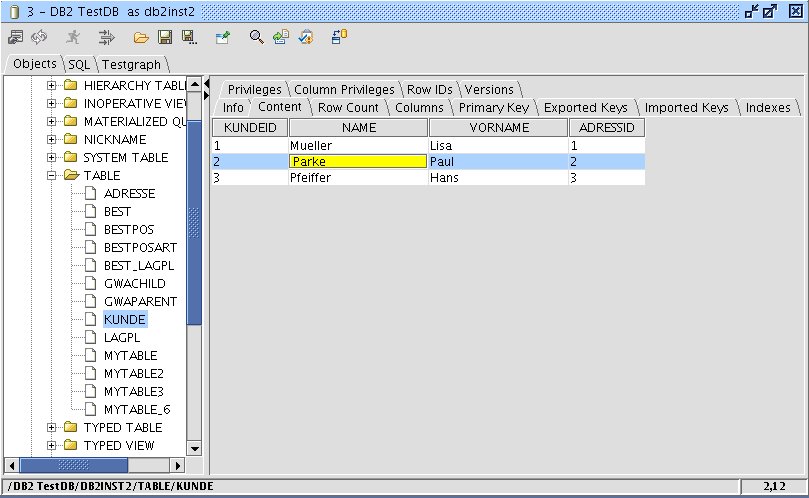Switch to the Objects tab

click(35, 63)
